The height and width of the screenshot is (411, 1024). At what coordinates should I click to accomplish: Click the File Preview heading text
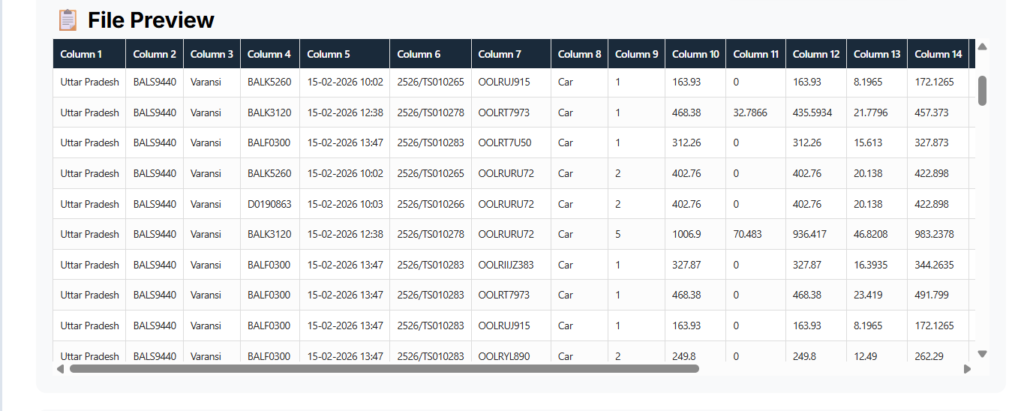tap(151, 20)
